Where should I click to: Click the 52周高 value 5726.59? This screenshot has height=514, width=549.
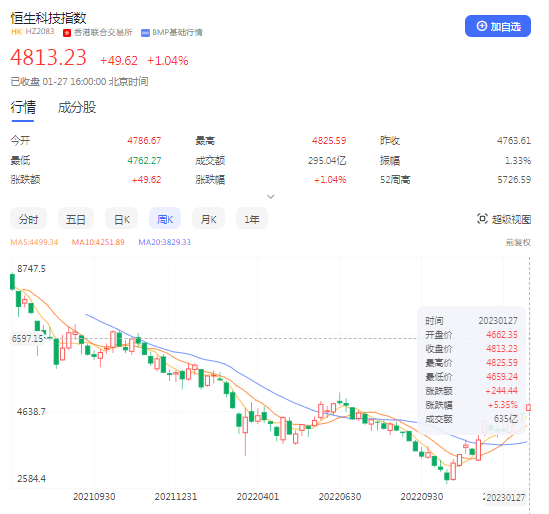(x=514, y=180)
